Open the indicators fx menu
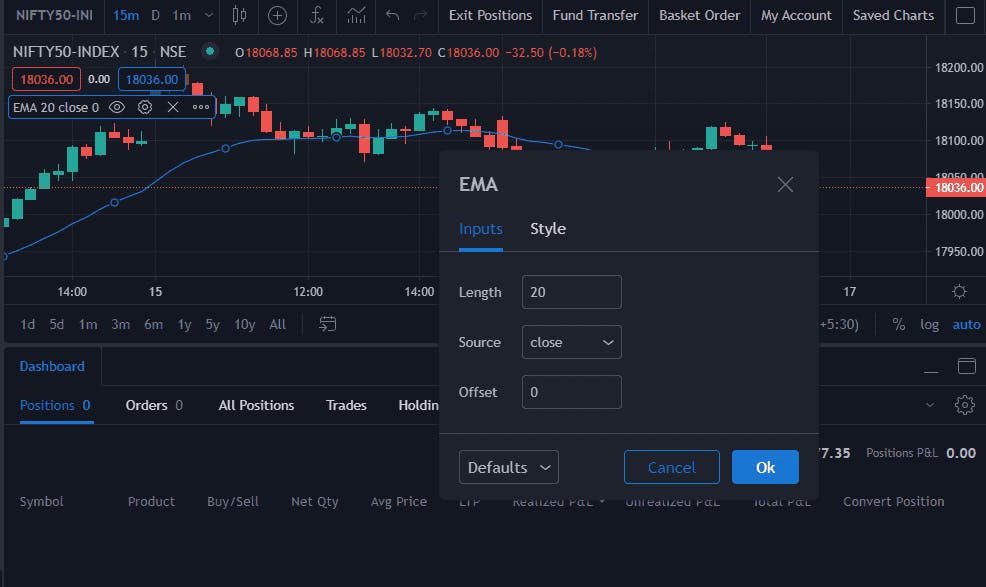 coord(316,15)
